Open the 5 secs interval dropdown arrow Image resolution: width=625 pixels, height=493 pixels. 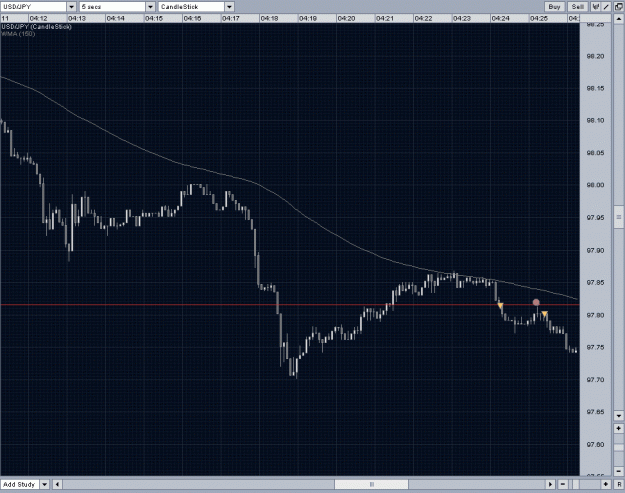click(150, 7)
